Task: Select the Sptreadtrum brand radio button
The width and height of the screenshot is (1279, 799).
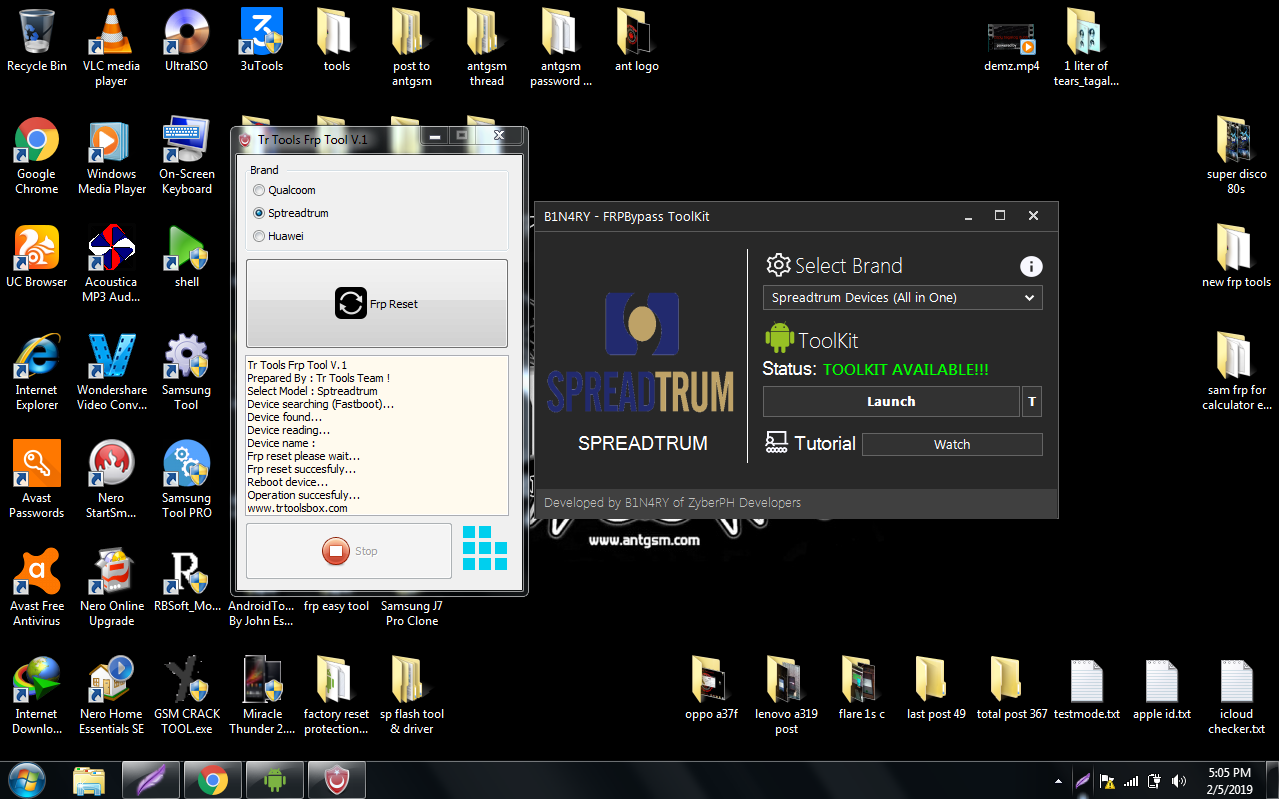Action: pos(259,213)
